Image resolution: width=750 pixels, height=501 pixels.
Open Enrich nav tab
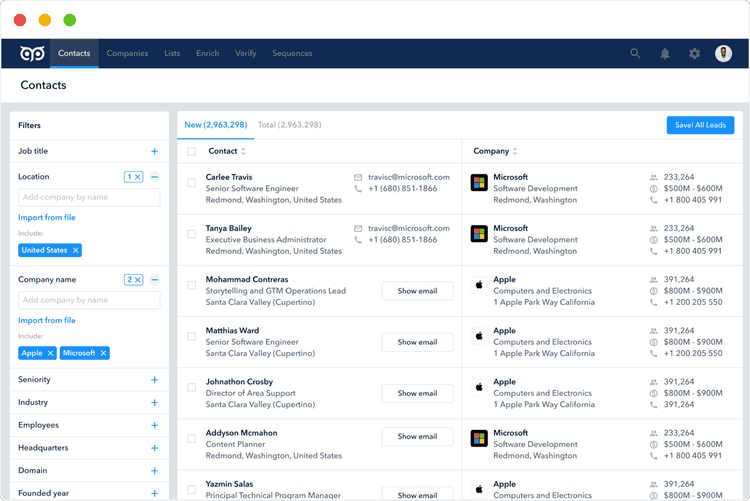[x=208, y=53]
